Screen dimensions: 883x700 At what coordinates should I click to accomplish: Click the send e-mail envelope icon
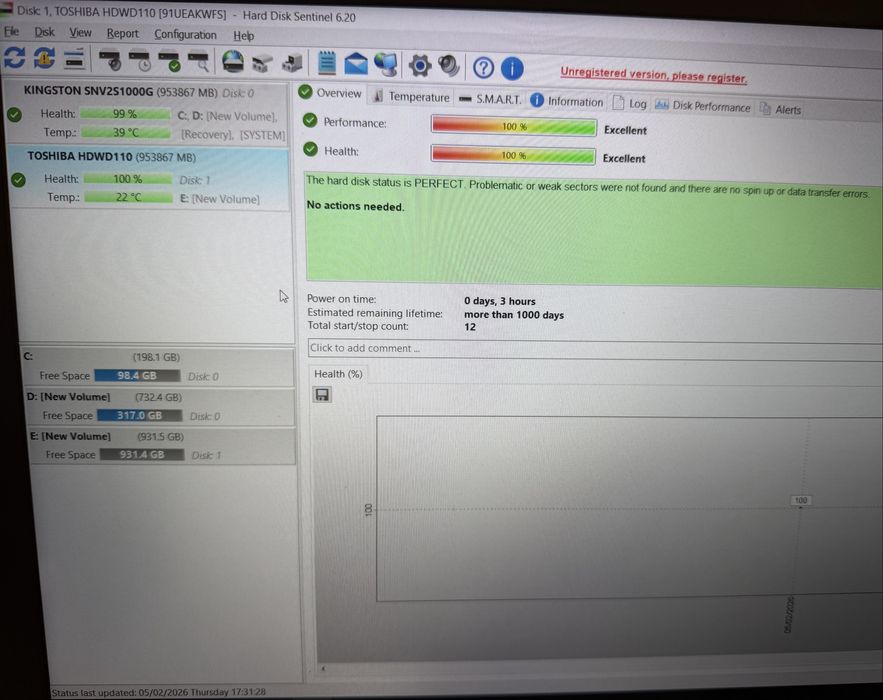pos(356,64)
